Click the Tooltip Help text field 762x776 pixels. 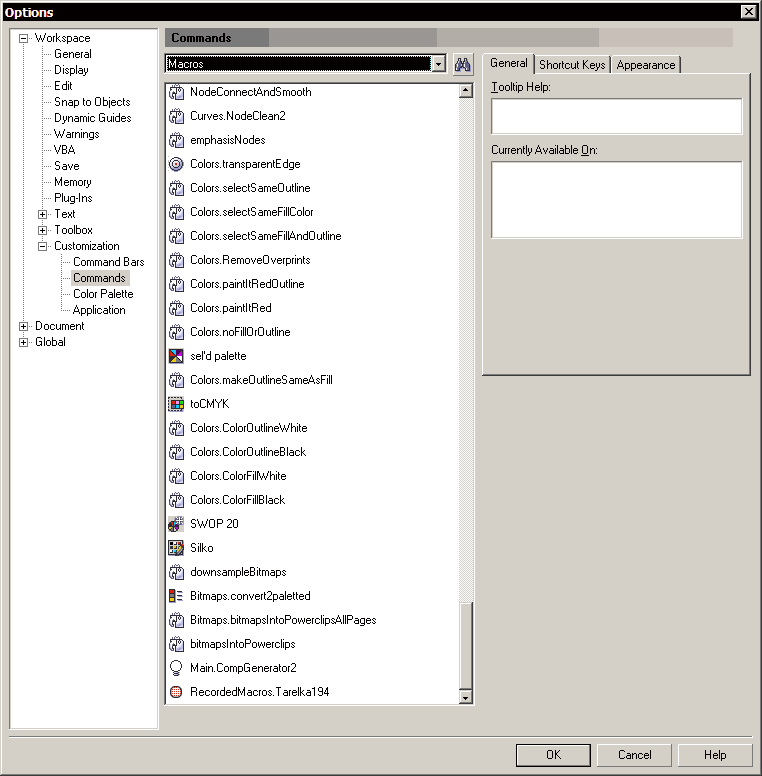(x=617, y=116)
